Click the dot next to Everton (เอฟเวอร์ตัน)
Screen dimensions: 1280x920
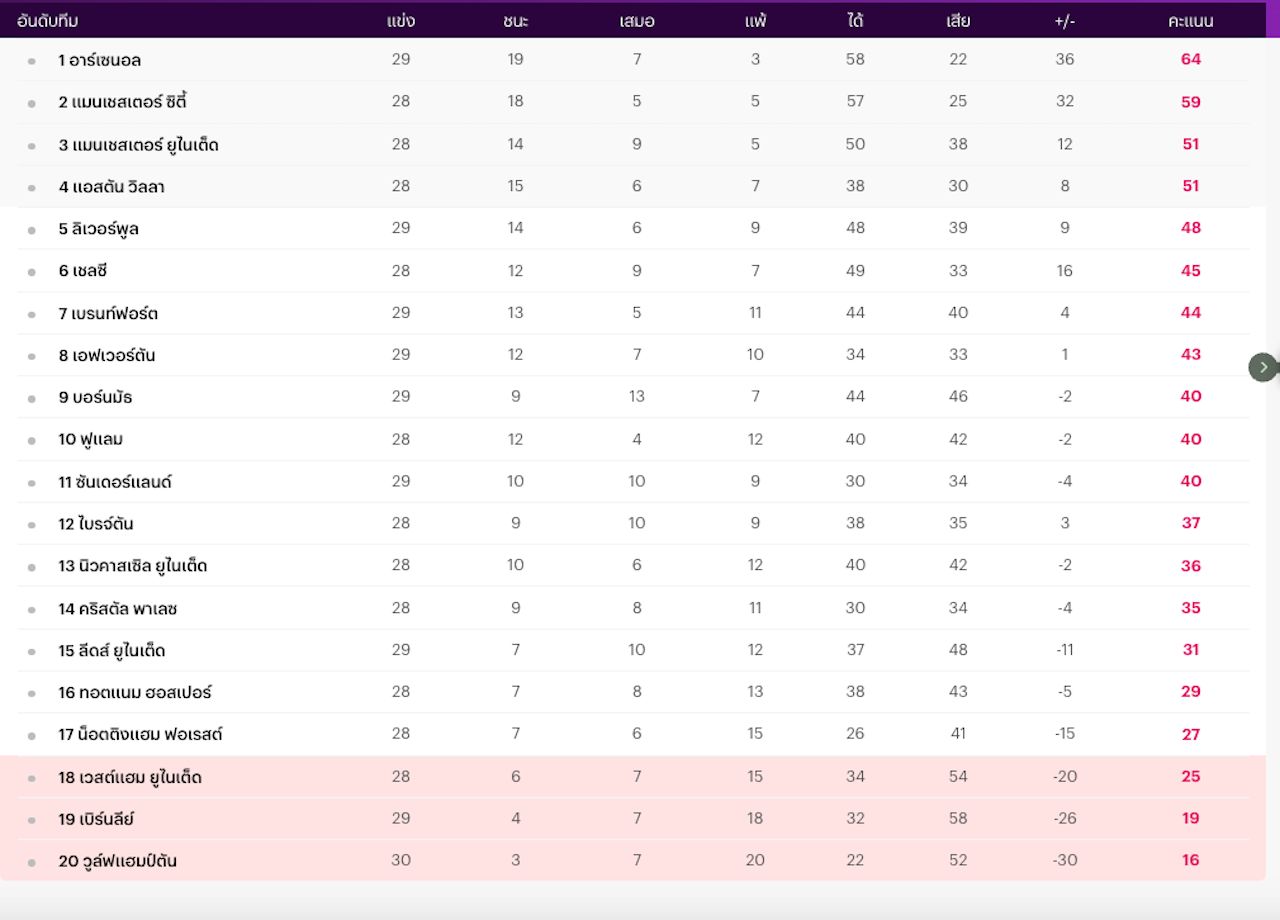pyautogui.click(x=31, y=356)
